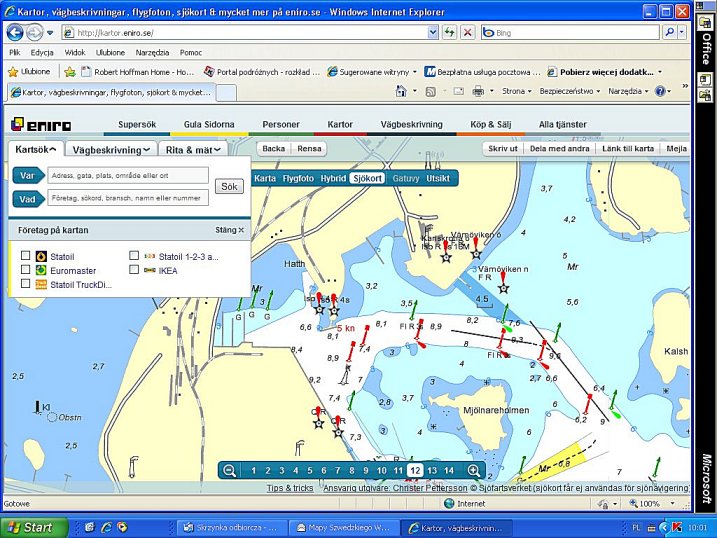This screenshot has height=538, width=717.
Task: Zoom in with the plus magnifier
Action: 473,470
